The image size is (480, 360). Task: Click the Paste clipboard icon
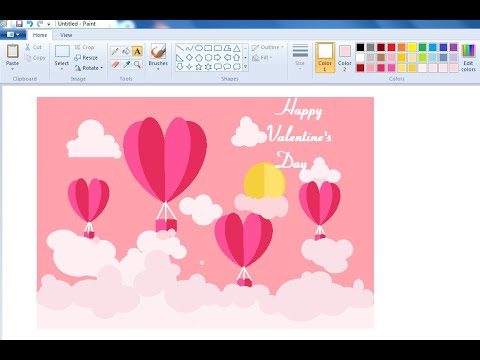click(x=12, y=51)
